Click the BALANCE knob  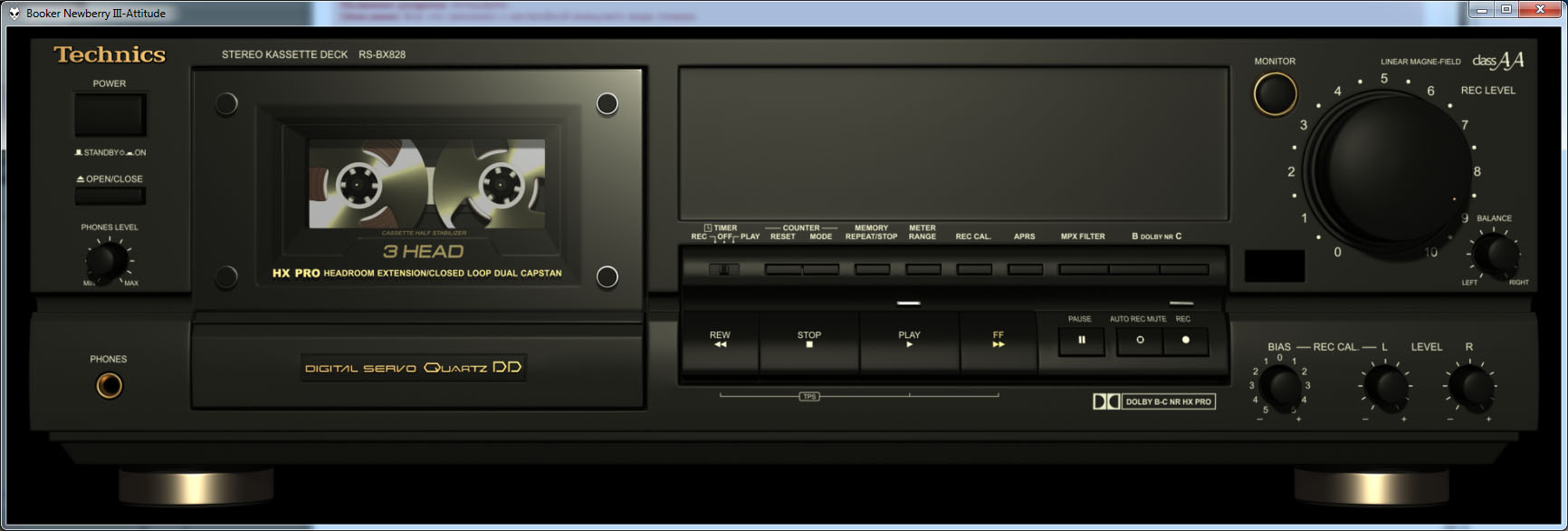click(1496, 255)
